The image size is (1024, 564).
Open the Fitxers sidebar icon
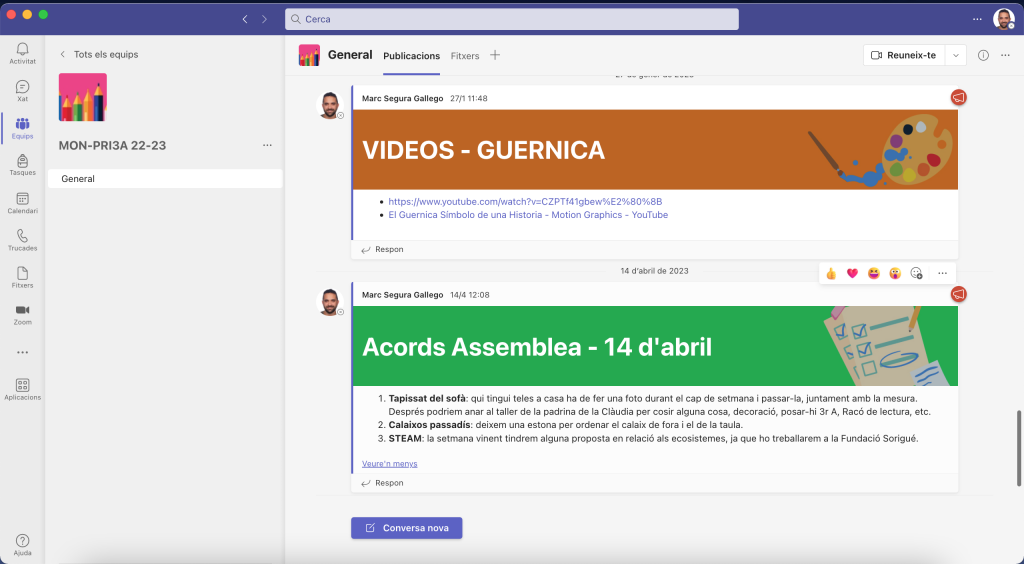tap(22, 275)
